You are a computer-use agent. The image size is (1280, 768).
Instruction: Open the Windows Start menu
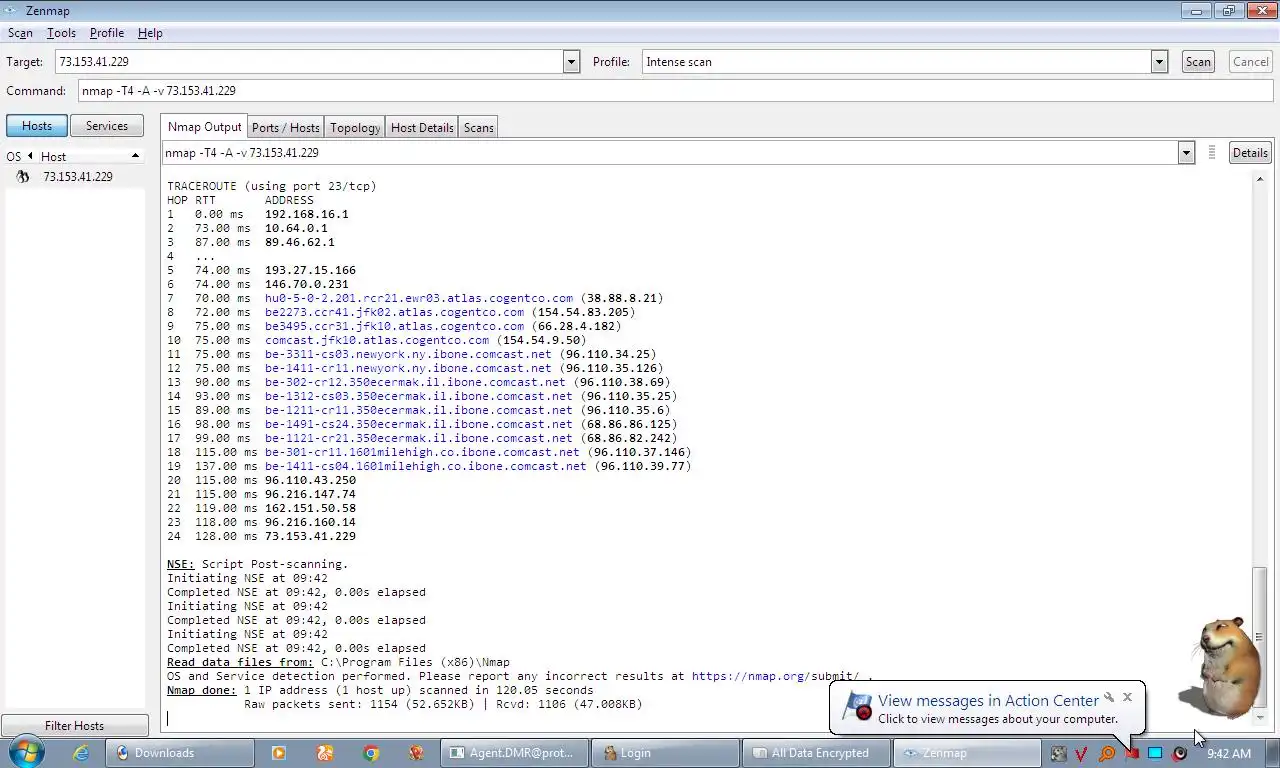point(24,752)
